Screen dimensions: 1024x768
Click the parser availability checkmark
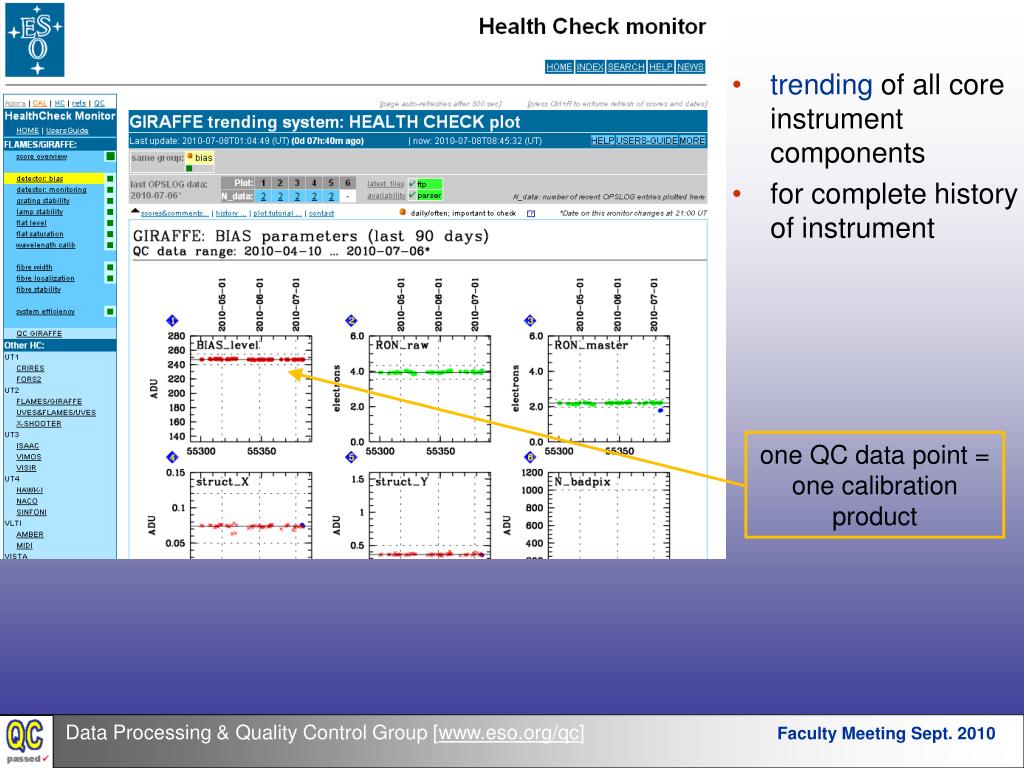412,195
